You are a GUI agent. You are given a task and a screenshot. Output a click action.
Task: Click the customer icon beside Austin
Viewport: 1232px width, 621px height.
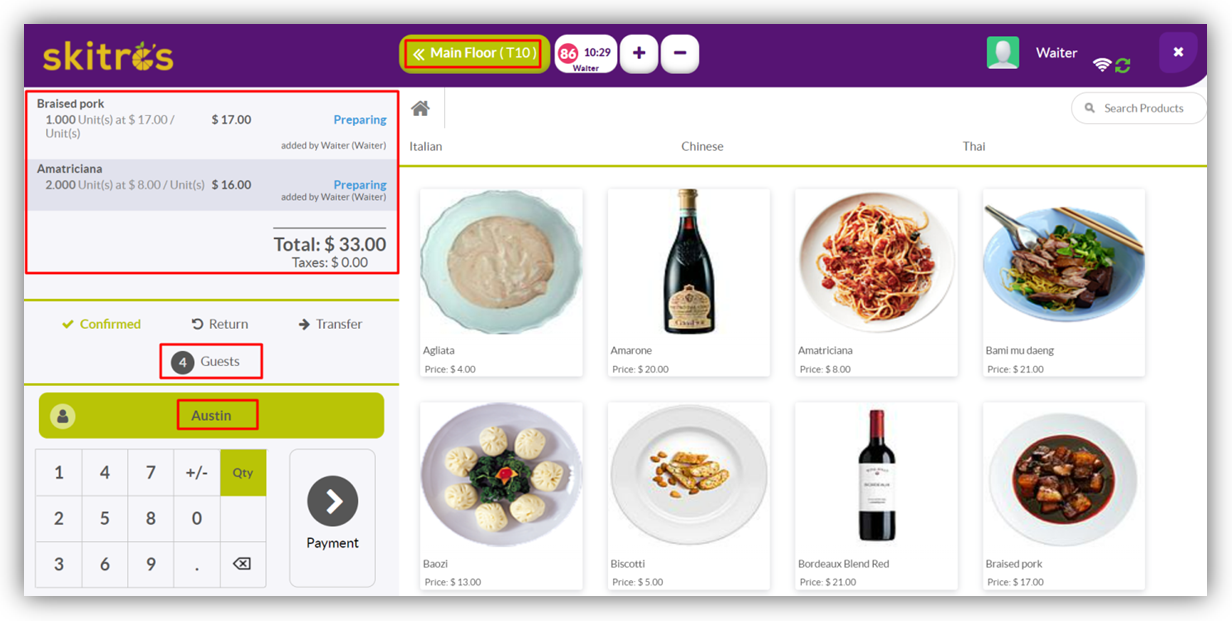point(63,416)
